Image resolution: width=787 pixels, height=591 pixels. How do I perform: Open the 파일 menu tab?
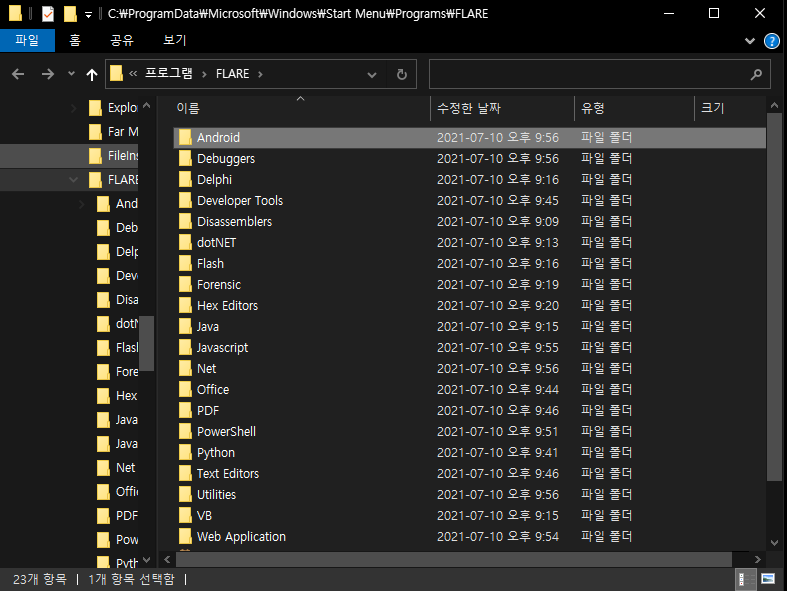pyautogui.click(x=27, y=40)
